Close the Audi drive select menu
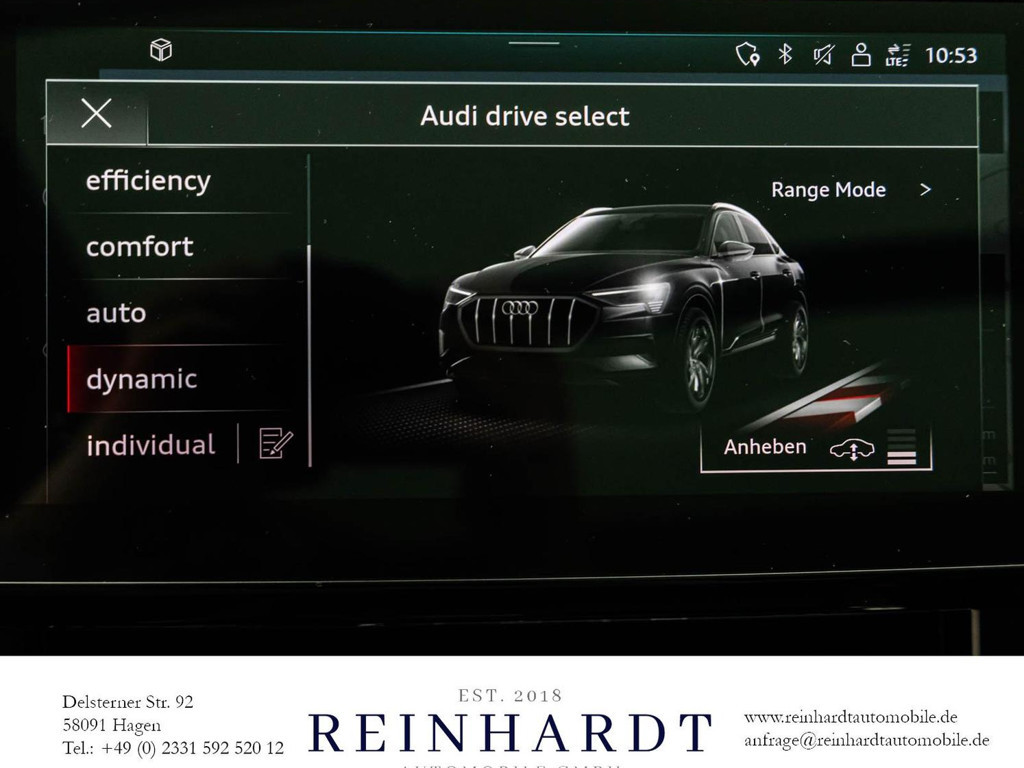The height and width of the screenshot is (768, 1024). click(x=96, y=114)
